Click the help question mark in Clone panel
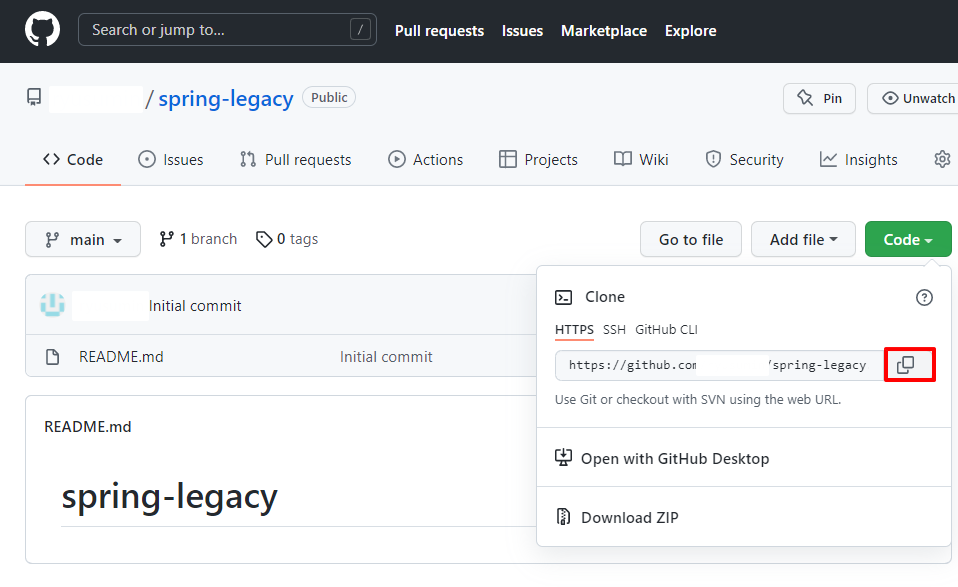Image resolution: width=958 pixels, height=587 pixels. [924, 297]
